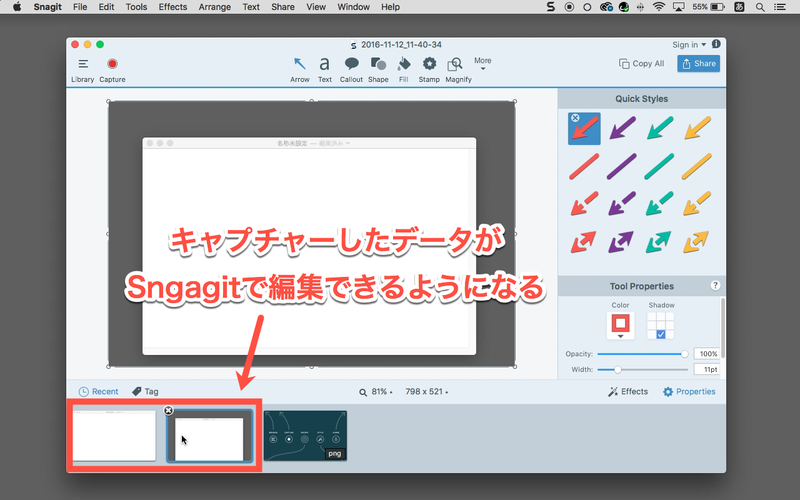Select the Magnify tool
The width and height of the screenshot is (800, 500).
click(x=458, y=69)
